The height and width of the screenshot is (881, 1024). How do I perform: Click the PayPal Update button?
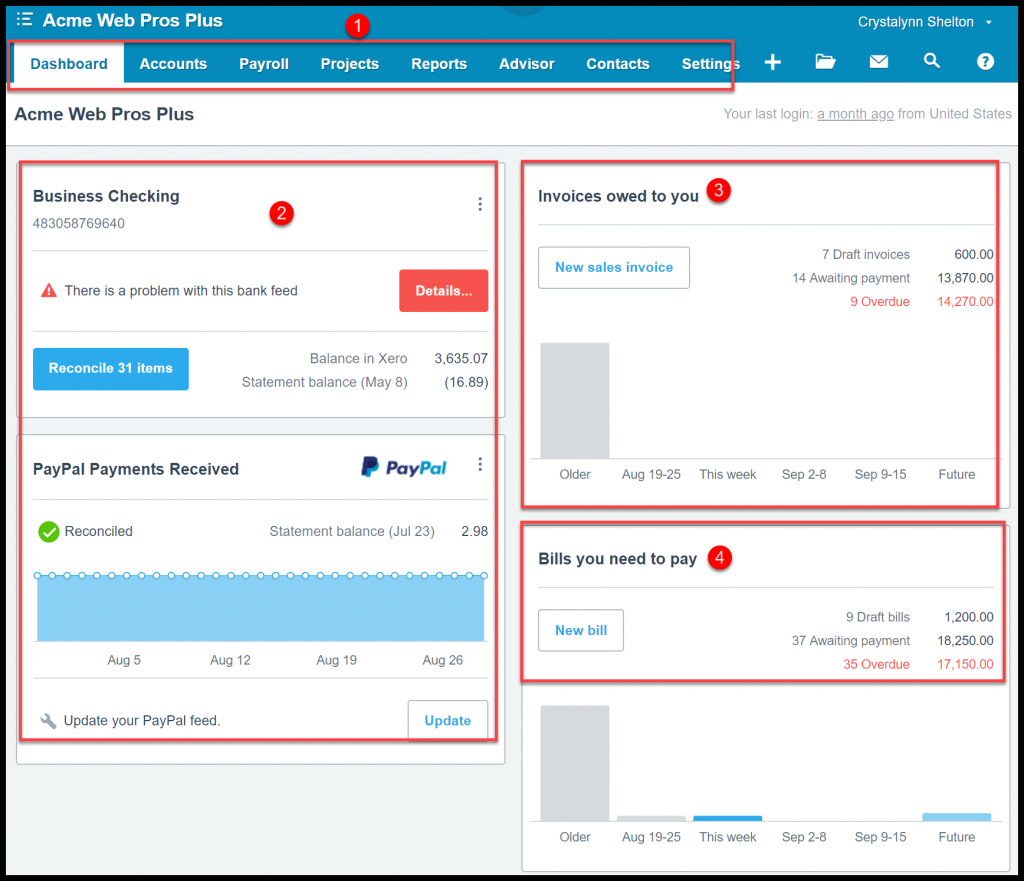pyautogui.click(x=448, y=720)
